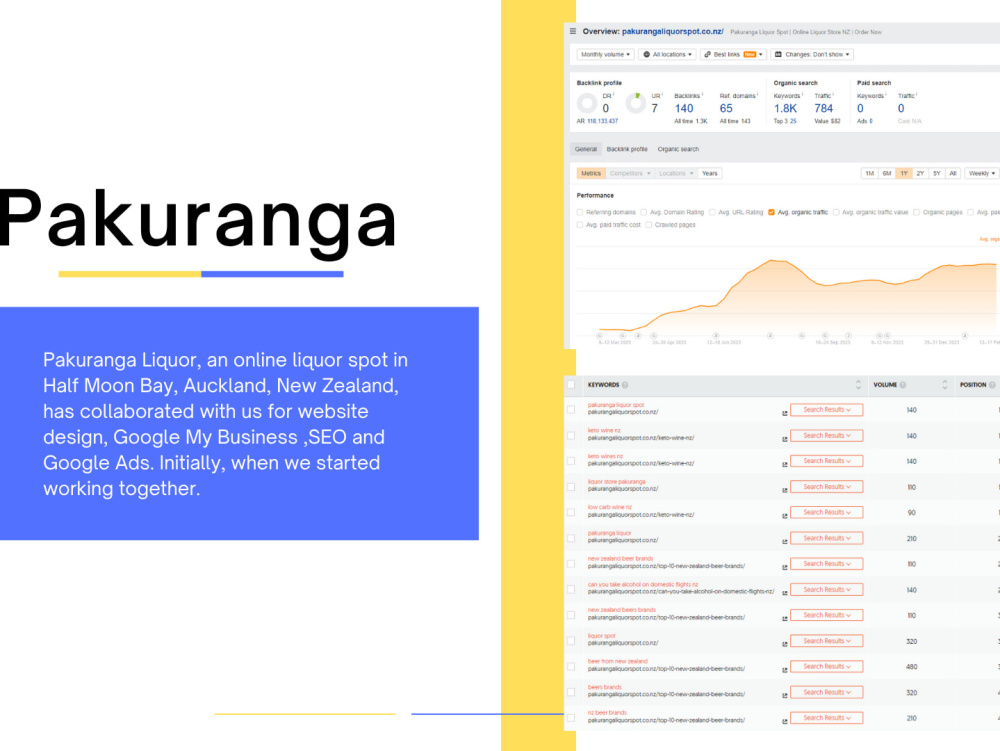Click the help icon next to POSITION header
Viewport: 1000px width, 751px height.
coord(992,385)
